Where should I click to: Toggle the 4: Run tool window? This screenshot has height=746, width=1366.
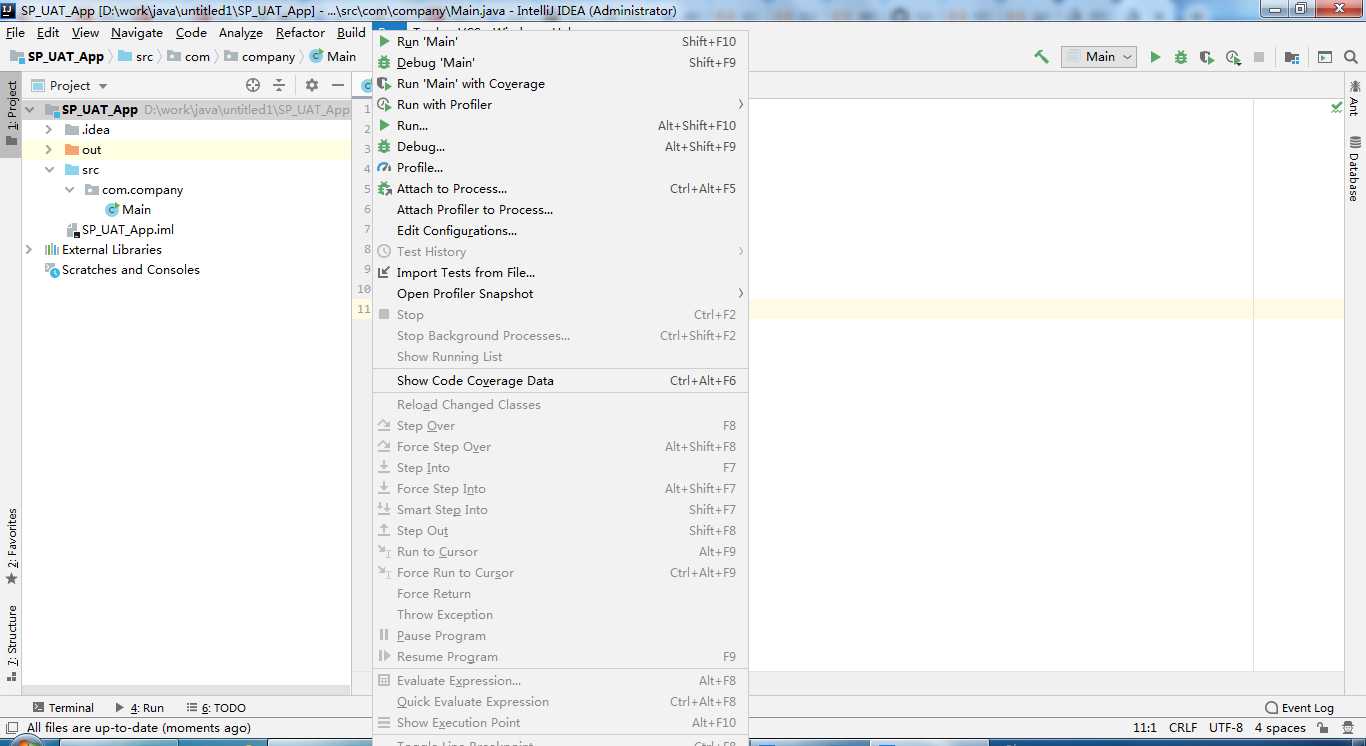click(139, 707)
